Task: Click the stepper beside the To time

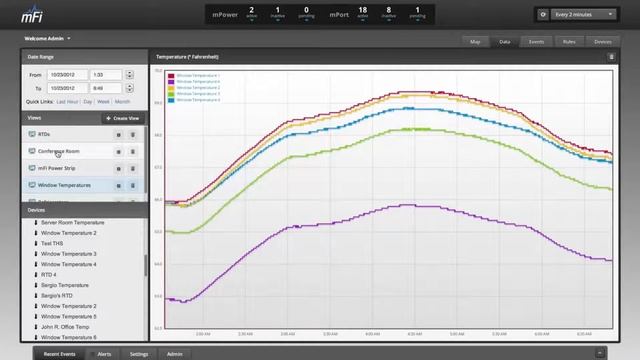Action: coord(129,88)
